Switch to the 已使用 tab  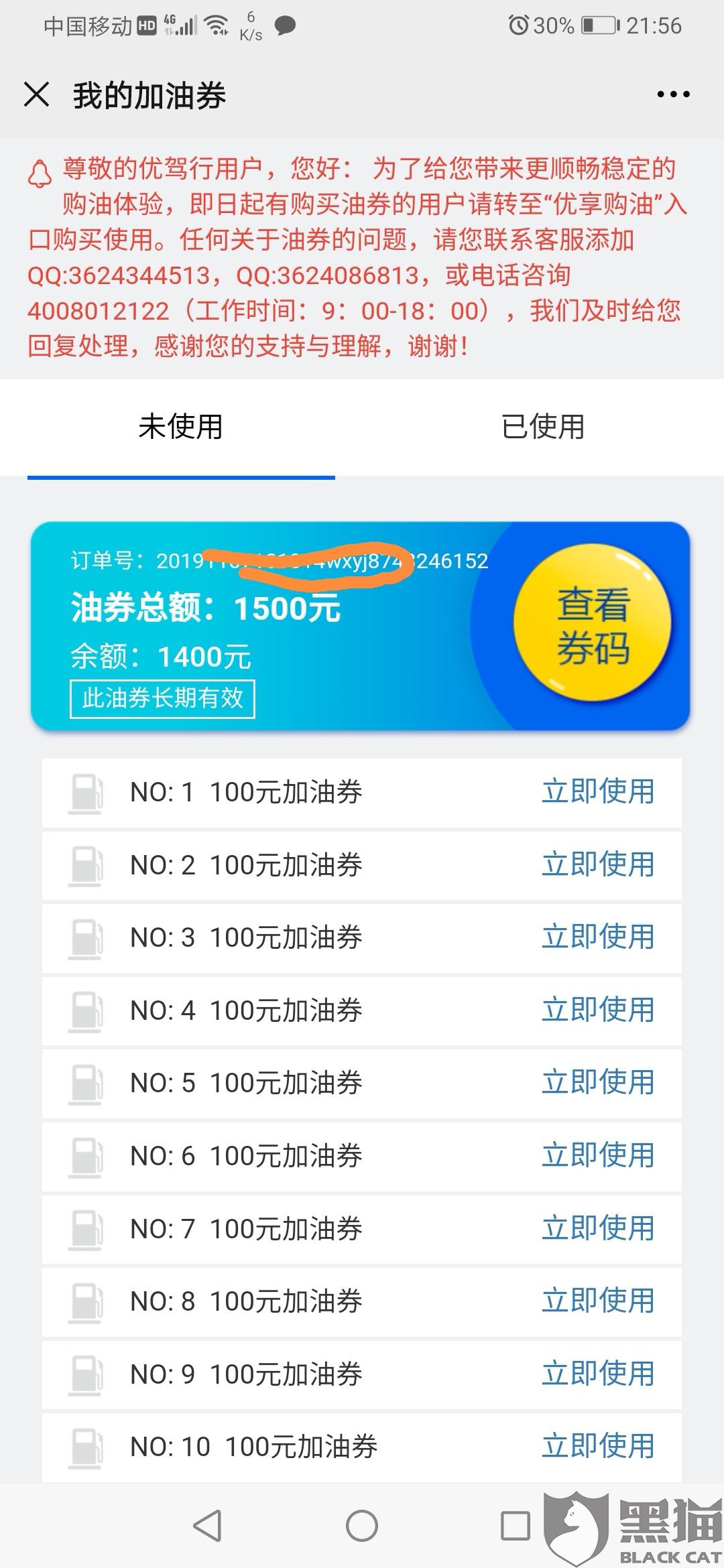pos(543,427)
